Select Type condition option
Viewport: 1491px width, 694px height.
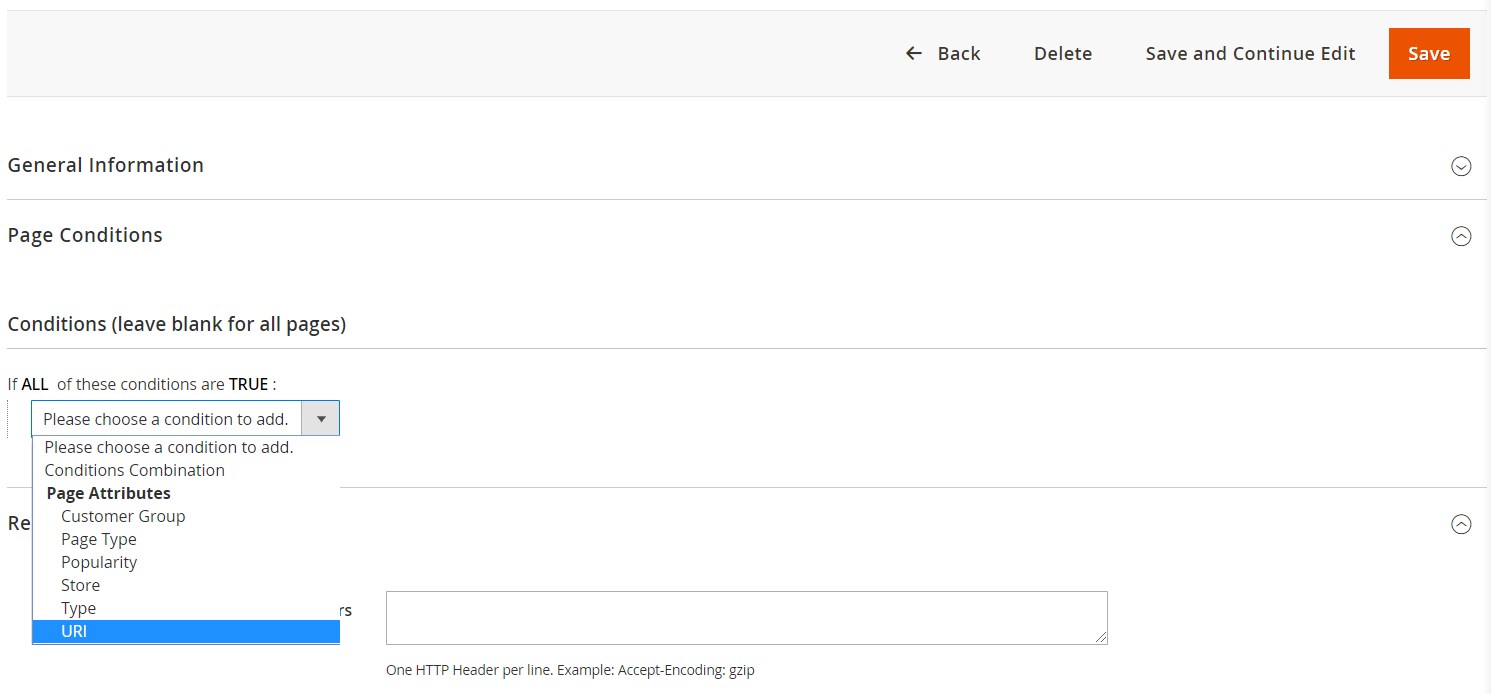coord(78,608)
